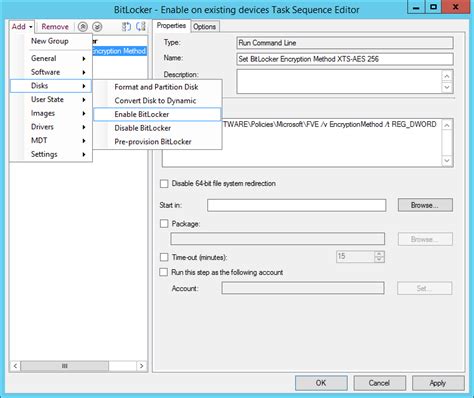474x398 pixels.
Task: Click command line box scroll up arrow
Action: click(447, 125)
